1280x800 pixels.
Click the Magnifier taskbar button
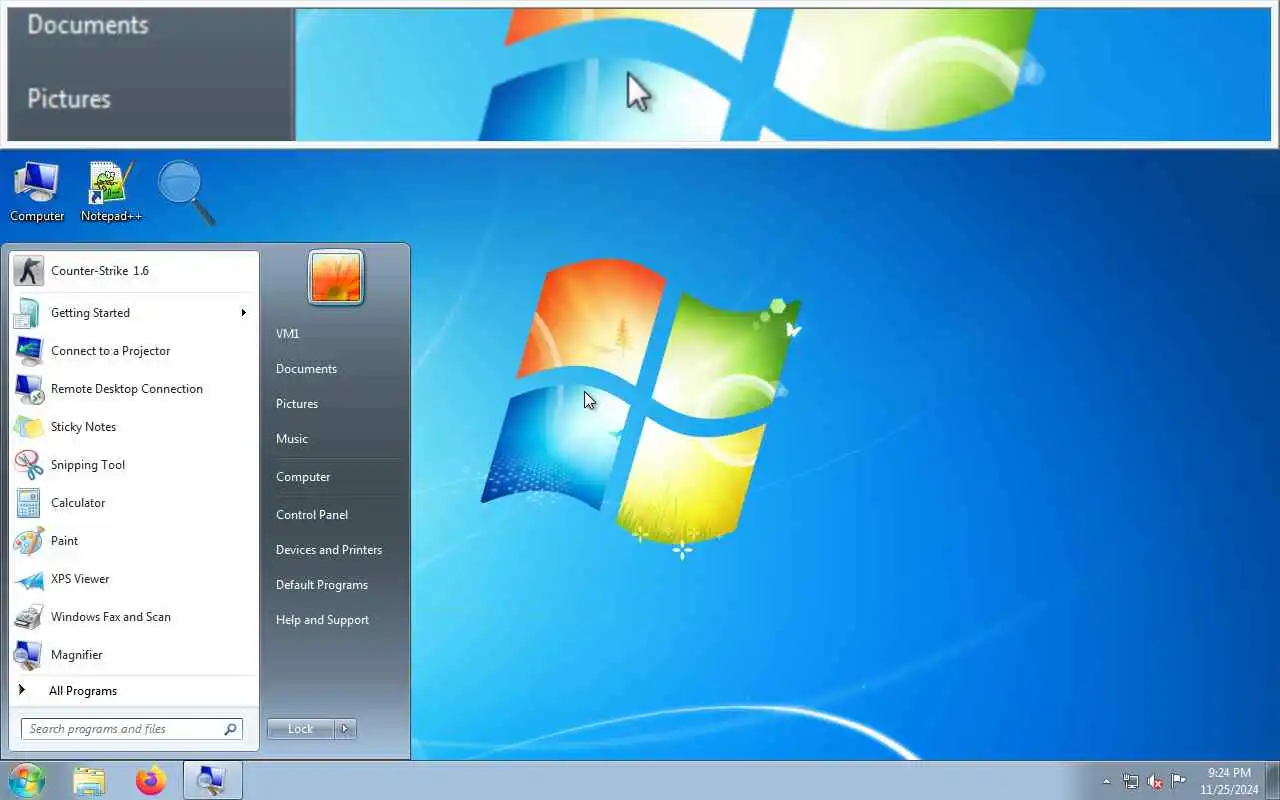tap(212, 780)
